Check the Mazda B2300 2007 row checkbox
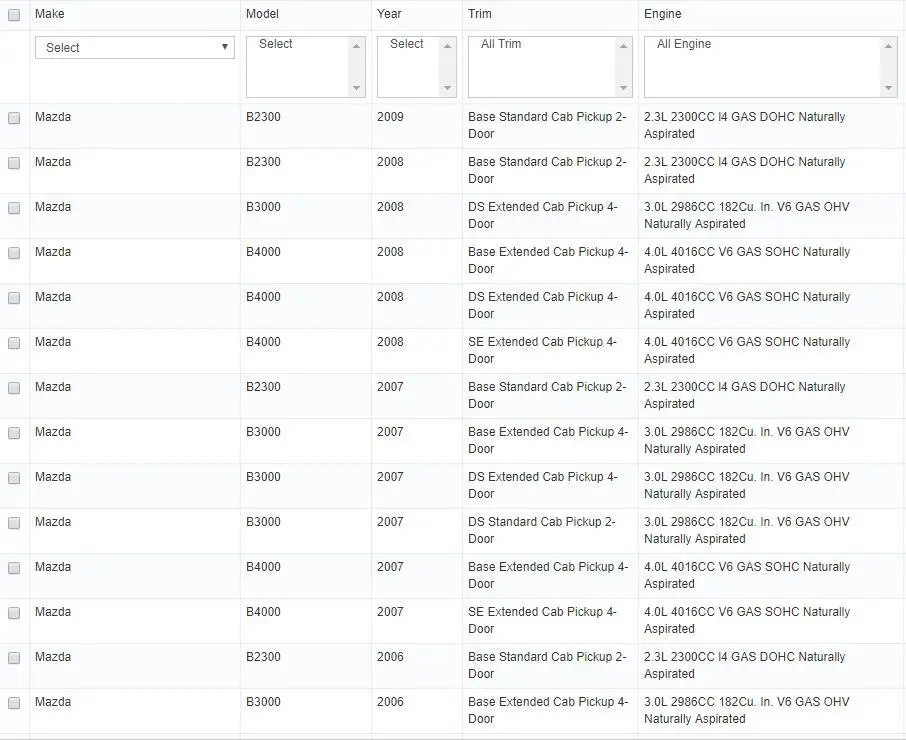The height and width of the screenshot is (740, 906). point(14,388)
